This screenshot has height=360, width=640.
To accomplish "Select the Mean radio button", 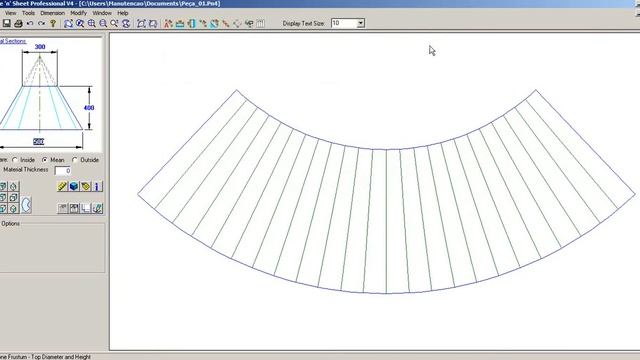I will [45, 160].
